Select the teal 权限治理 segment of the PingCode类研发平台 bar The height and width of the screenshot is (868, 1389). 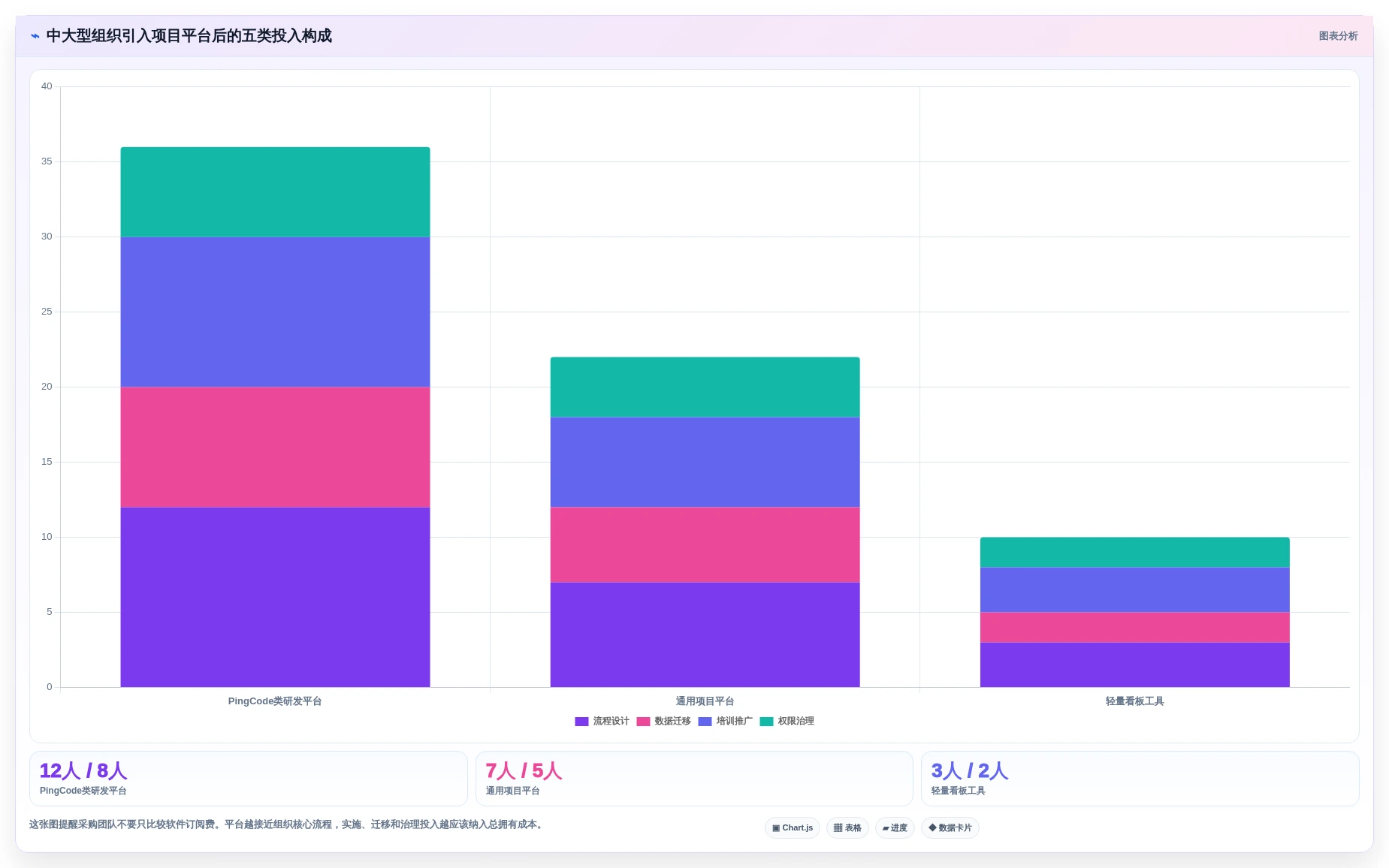tap(275, 191)
